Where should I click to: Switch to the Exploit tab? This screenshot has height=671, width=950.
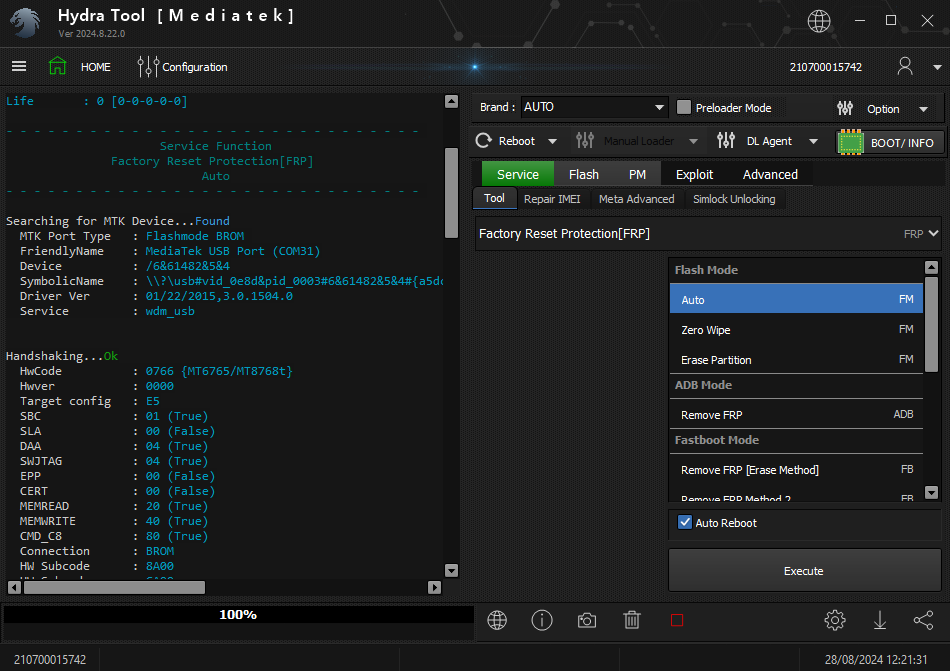694,174
